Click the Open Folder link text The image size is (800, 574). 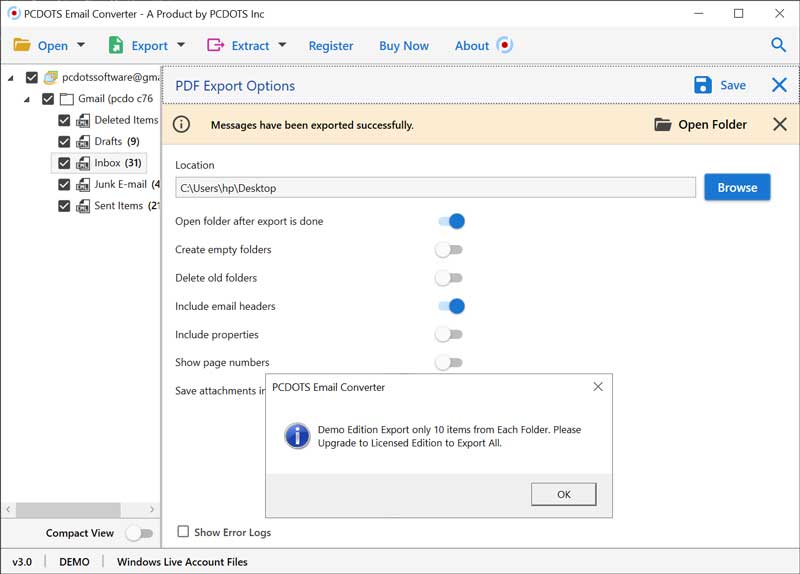712,124
